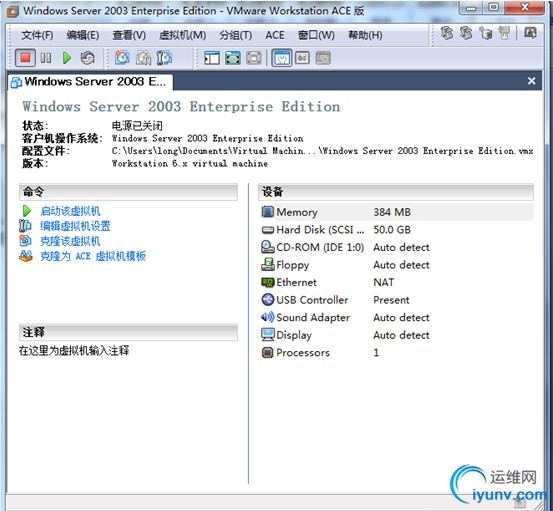This screenshot has width=553, height=511.
Task: Toggle the sidebar panel toolbar icon
Action: pos(212,58)
